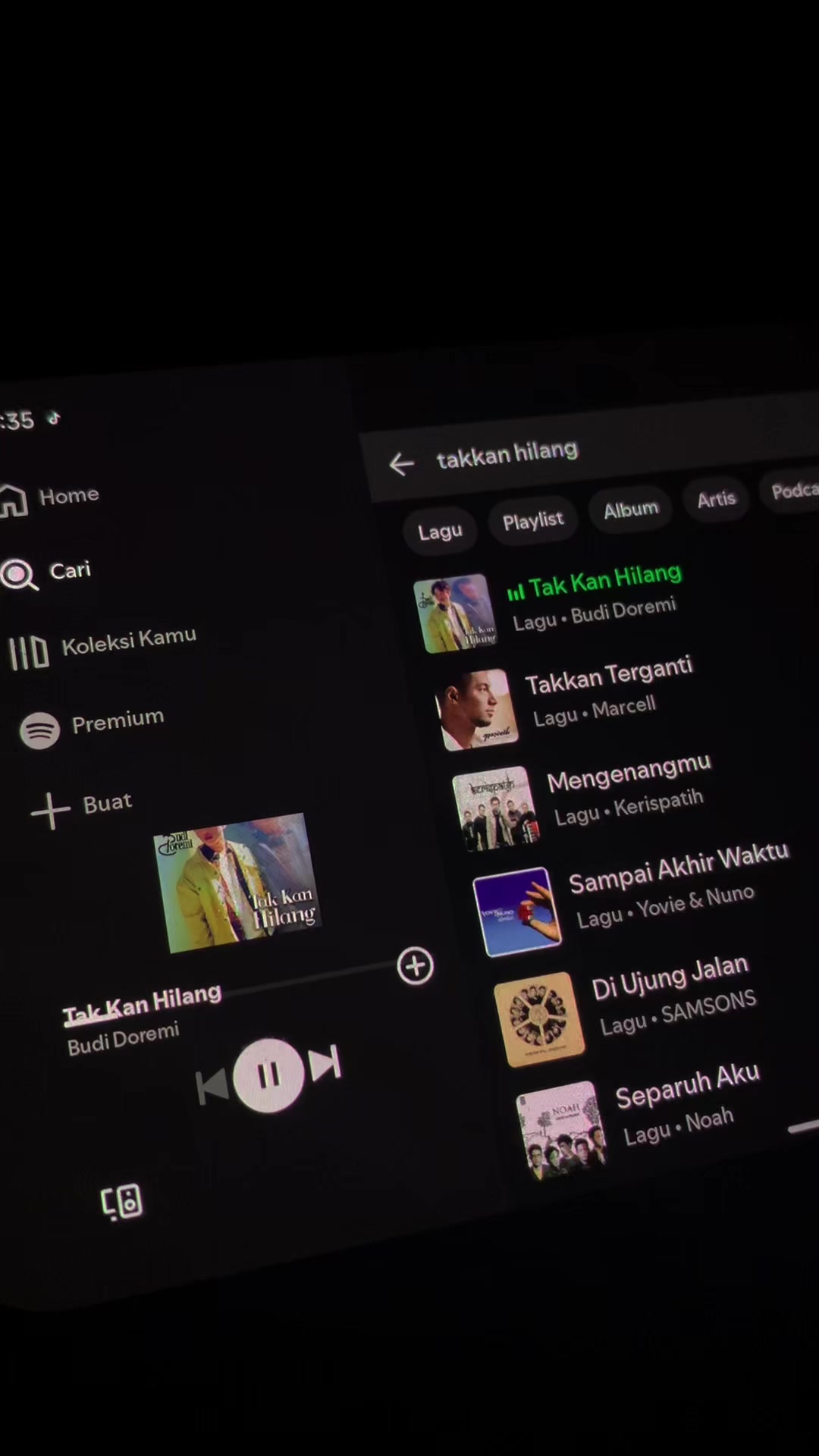The image size is (819, 1456).
Task: Select the Home label in sidebar
Action: tap(69, 496)
